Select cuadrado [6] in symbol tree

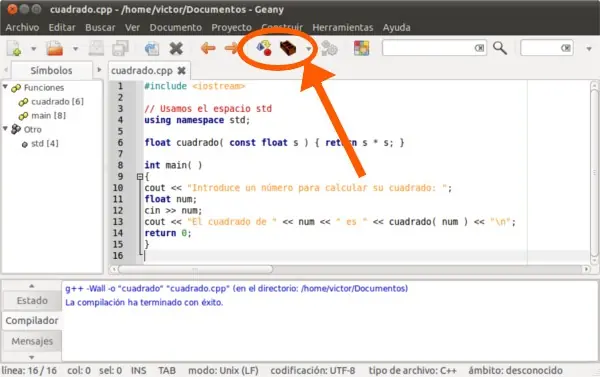click(x=57, y=101)
